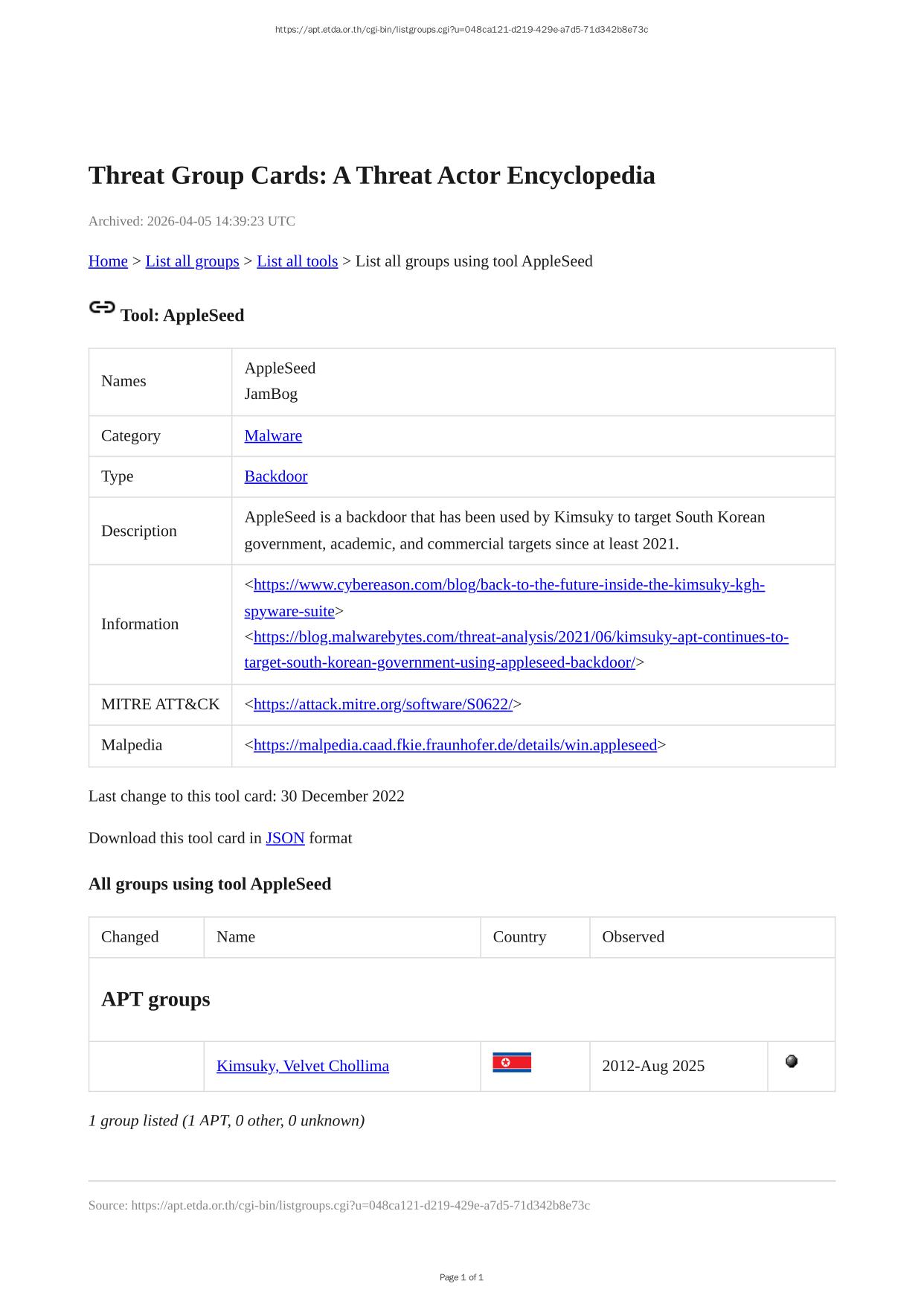Click the chain link icon beside Tool: AppleSeed
This screenshot has height=1307, width=924.
[102, 307]
